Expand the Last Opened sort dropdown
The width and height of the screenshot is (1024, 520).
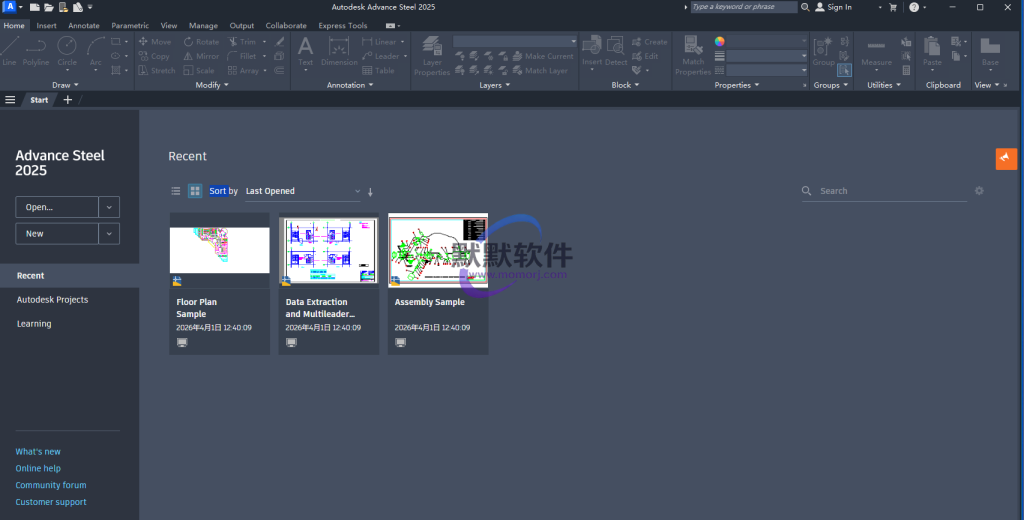(x=357, y=191)
